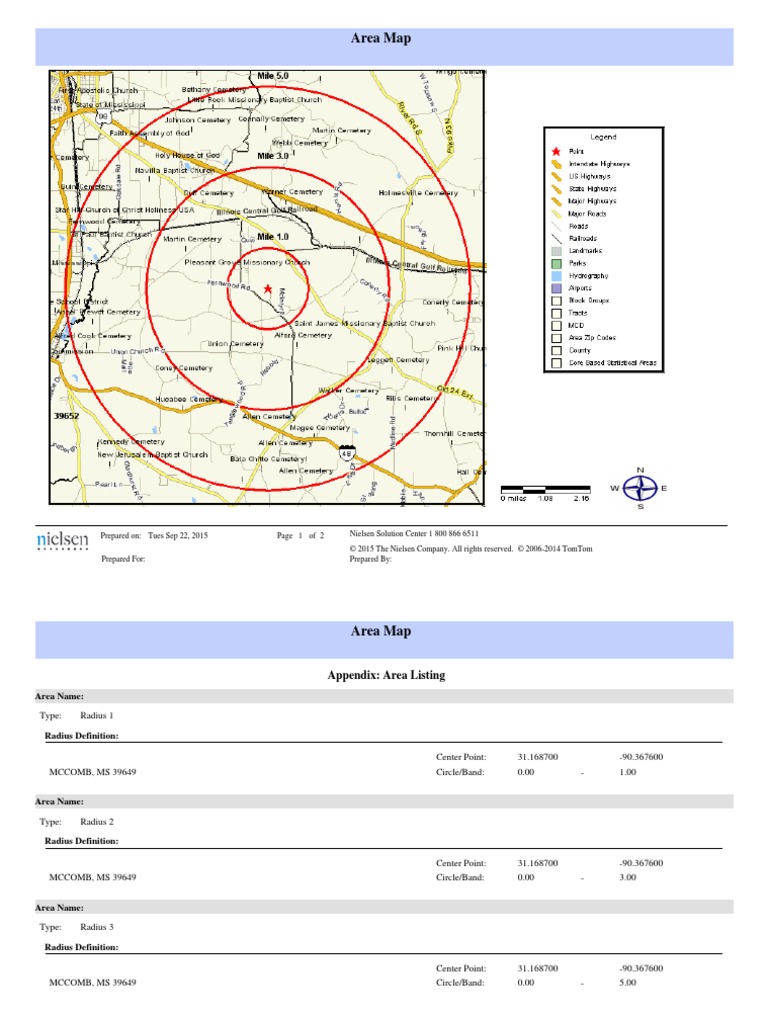
Task: Click the 5.00 circle band value
Action: (628, 982)
